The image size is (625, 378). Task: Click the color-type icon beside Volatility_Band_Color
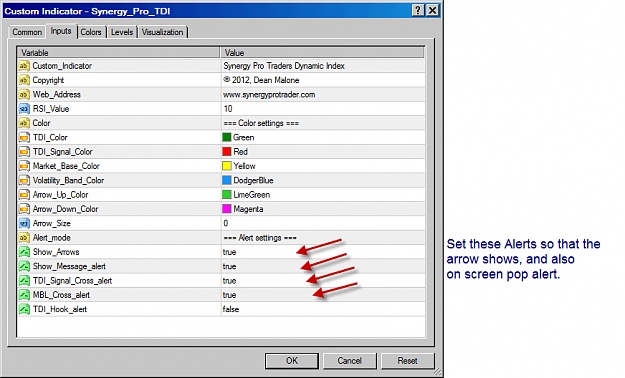point(24,181)
